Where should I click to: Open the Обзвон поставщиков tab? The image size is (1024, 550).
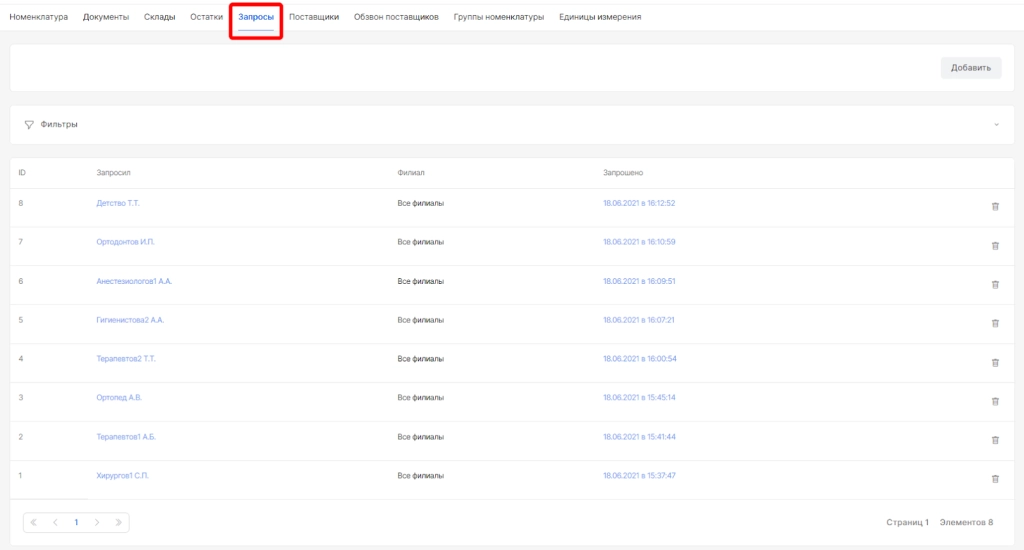pyautogui.click(x=396, y=17)
